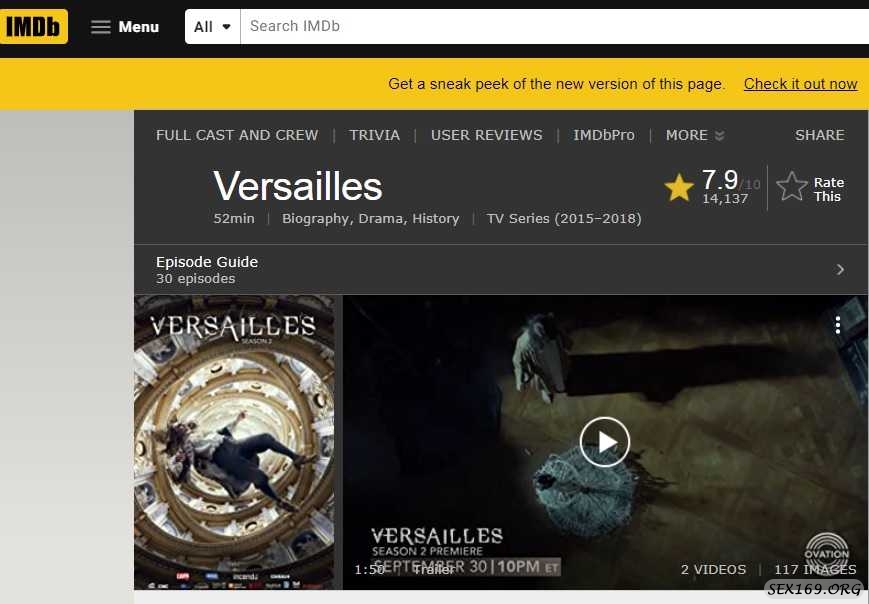
Task: Open USER REVIEWS
Action: pyautogui.click(x=487, y=135)
